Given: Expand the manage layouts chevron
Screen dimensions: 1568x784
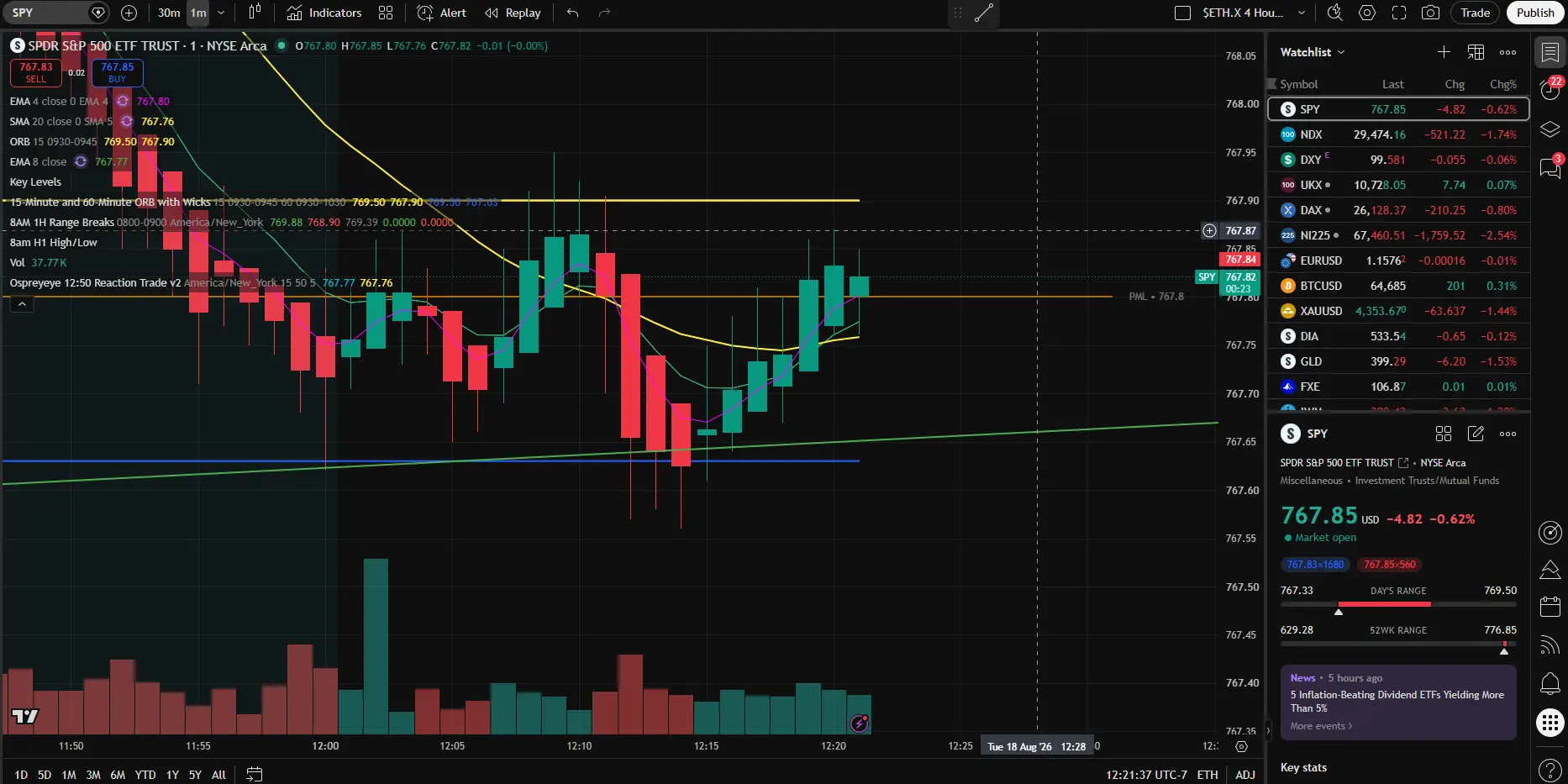Looking at the screenshot, I should point(1302,13).
